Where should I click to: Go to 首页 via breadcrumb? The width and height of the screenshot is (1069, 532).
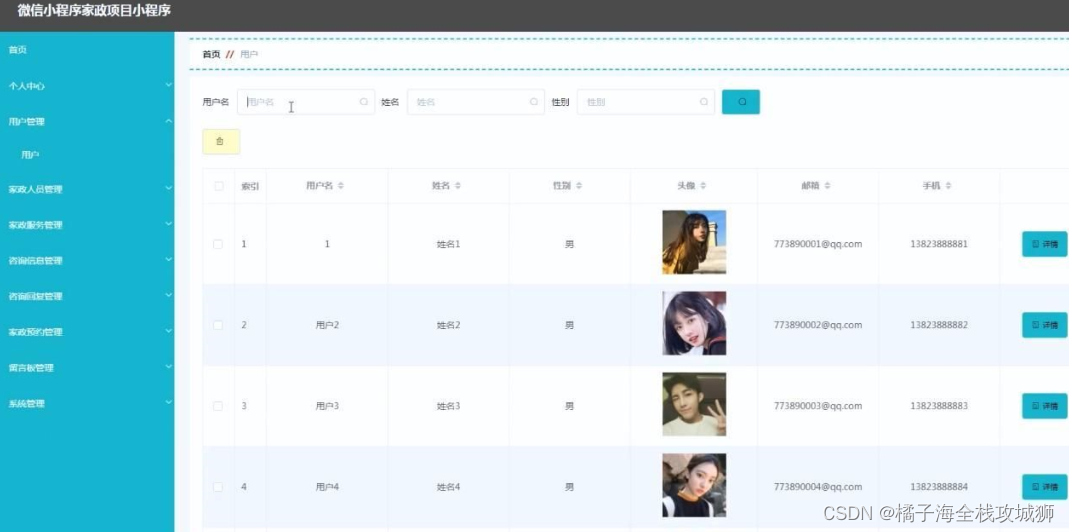coord(211,54)
